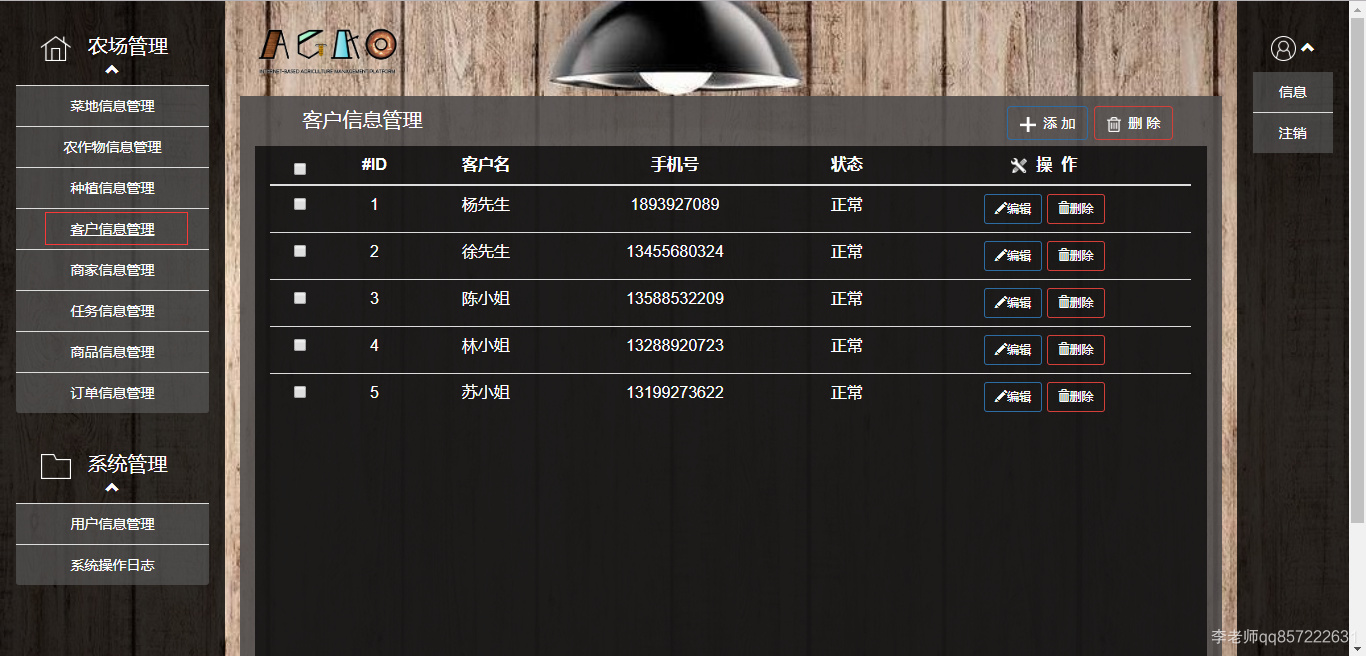Delete the 苏小姐 customer row

[1076, 397]
